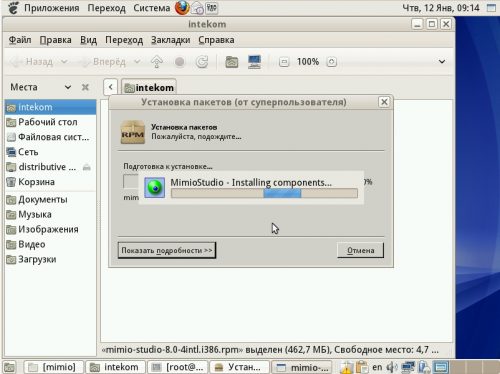Toggle the path bar back arrow button
Screen dimensions: 500x374
pos(110,87)
